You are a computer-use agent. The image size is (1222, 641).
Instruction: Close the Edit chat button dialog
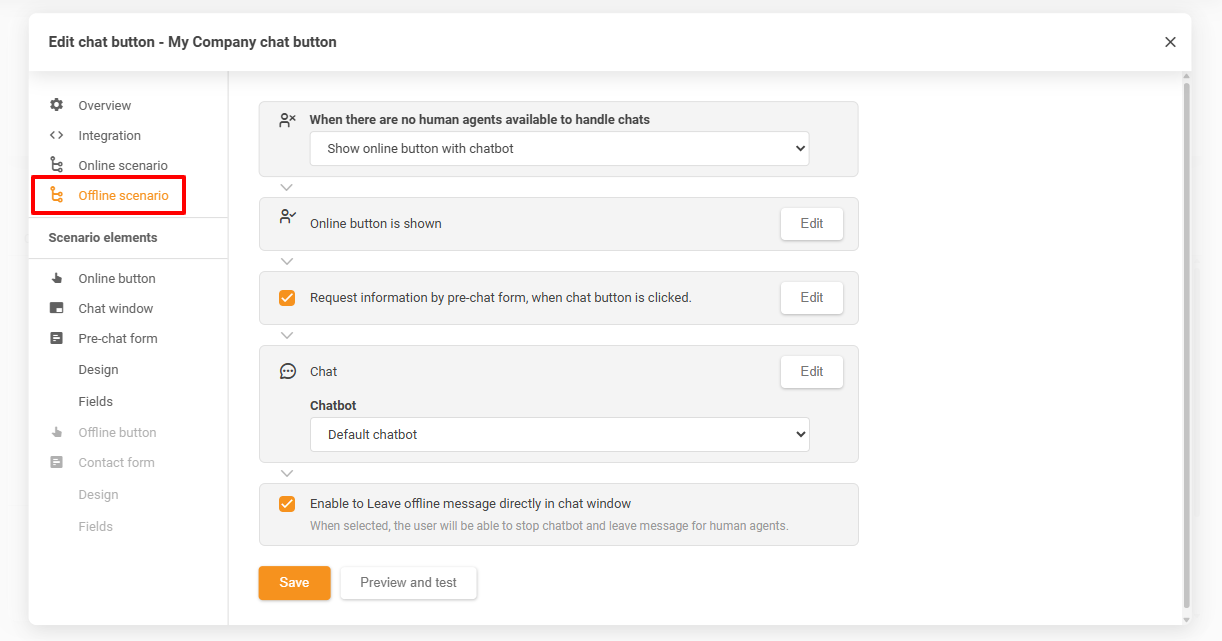[x=1170, y=42]
